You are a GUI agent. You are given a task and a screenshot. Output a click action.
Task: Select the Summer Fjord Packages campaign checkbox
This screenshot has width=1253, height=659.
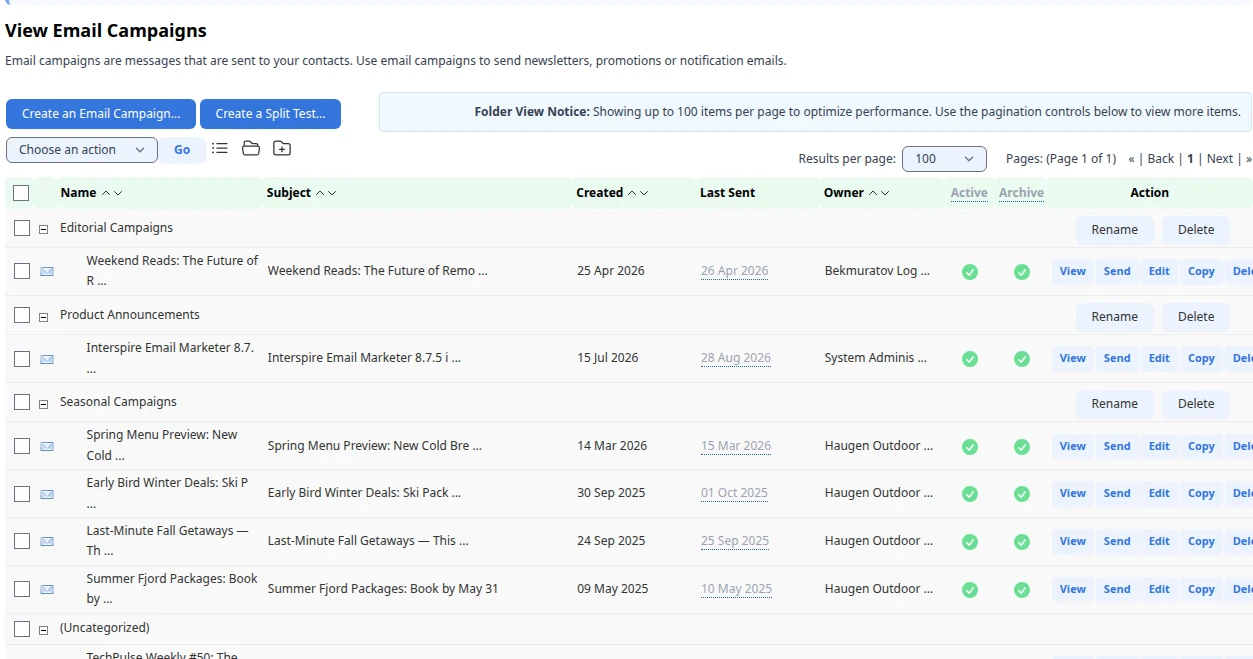22,588
